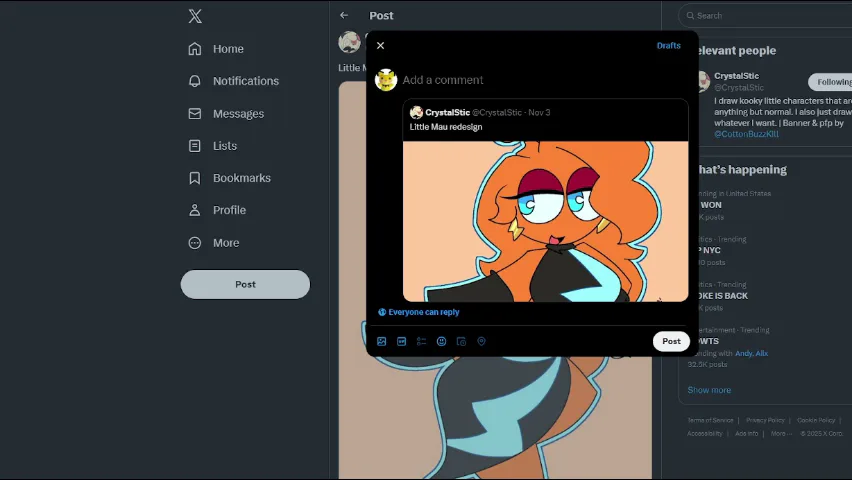This screenshot has width=852, height=480.
Task: Click the Post button in the compose dialog
Action: tap(671, 341)
